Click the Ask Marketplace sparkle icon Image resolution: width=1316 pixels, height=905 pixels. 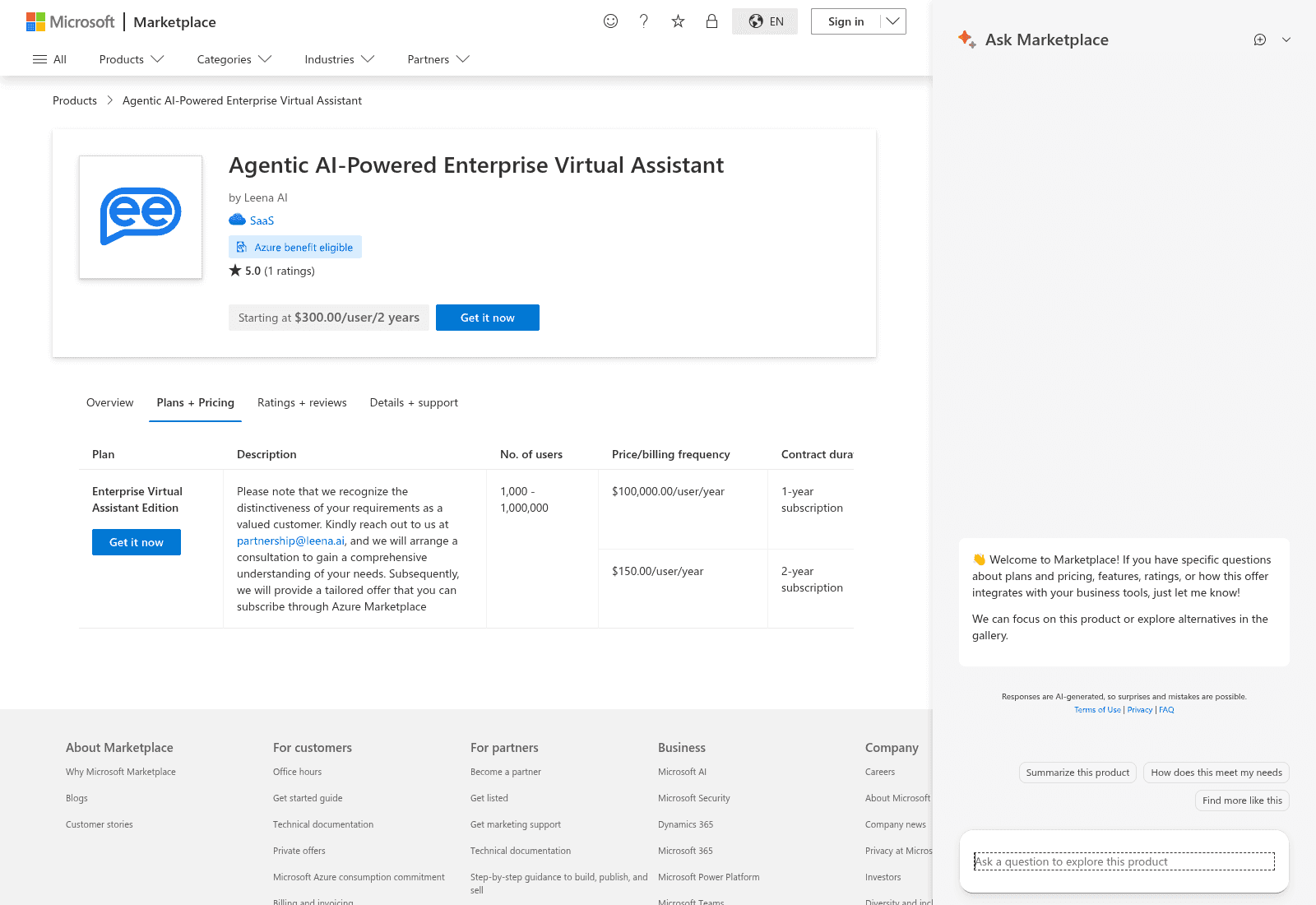click(x=967, y=39)
